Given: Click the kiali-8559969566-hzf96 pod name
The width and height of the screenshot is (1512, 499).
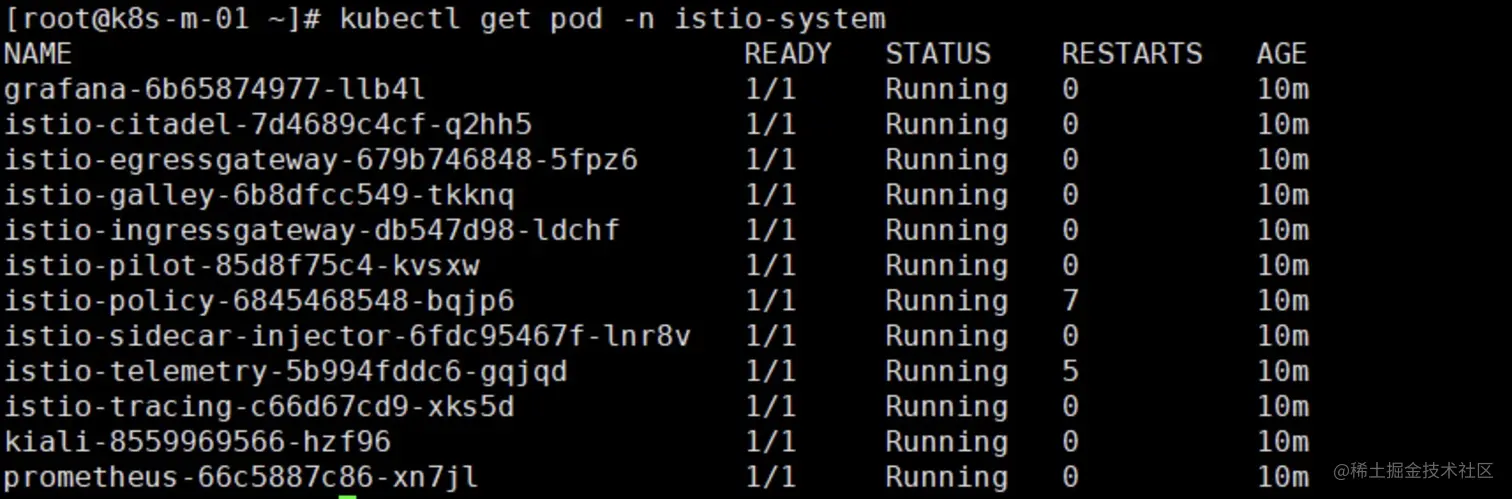Looking at the screenshot, I should pyautogui.click(x=197, y=442).
